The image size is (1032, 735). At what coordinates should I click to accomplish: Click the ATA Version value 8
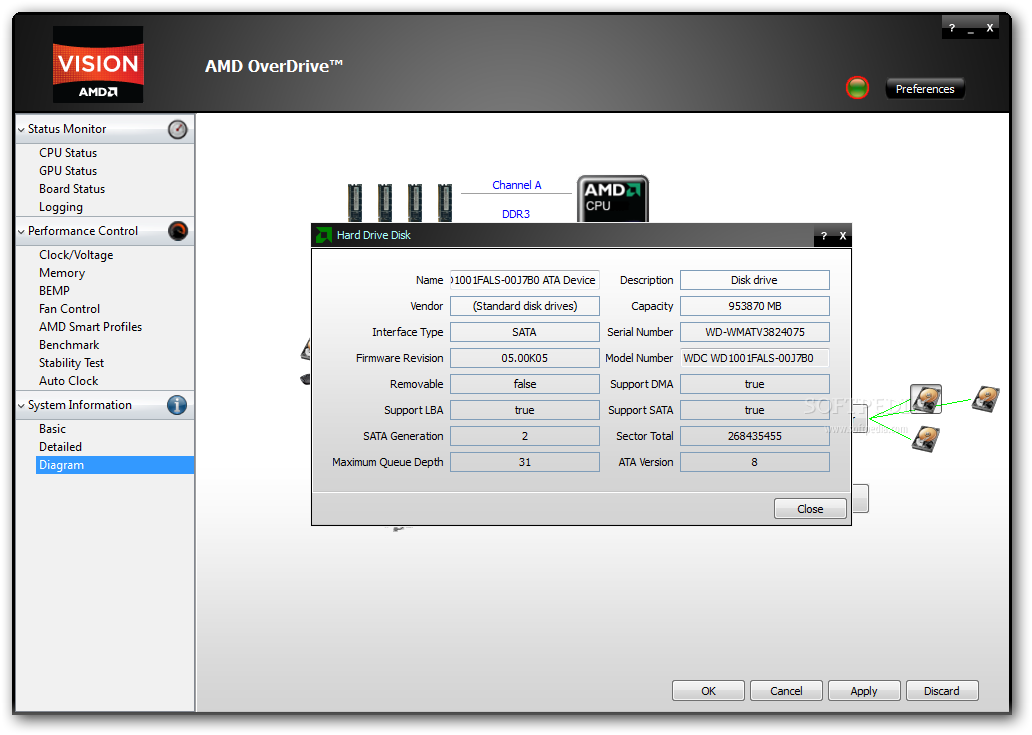pyautogui.click(x=754, y=462)
